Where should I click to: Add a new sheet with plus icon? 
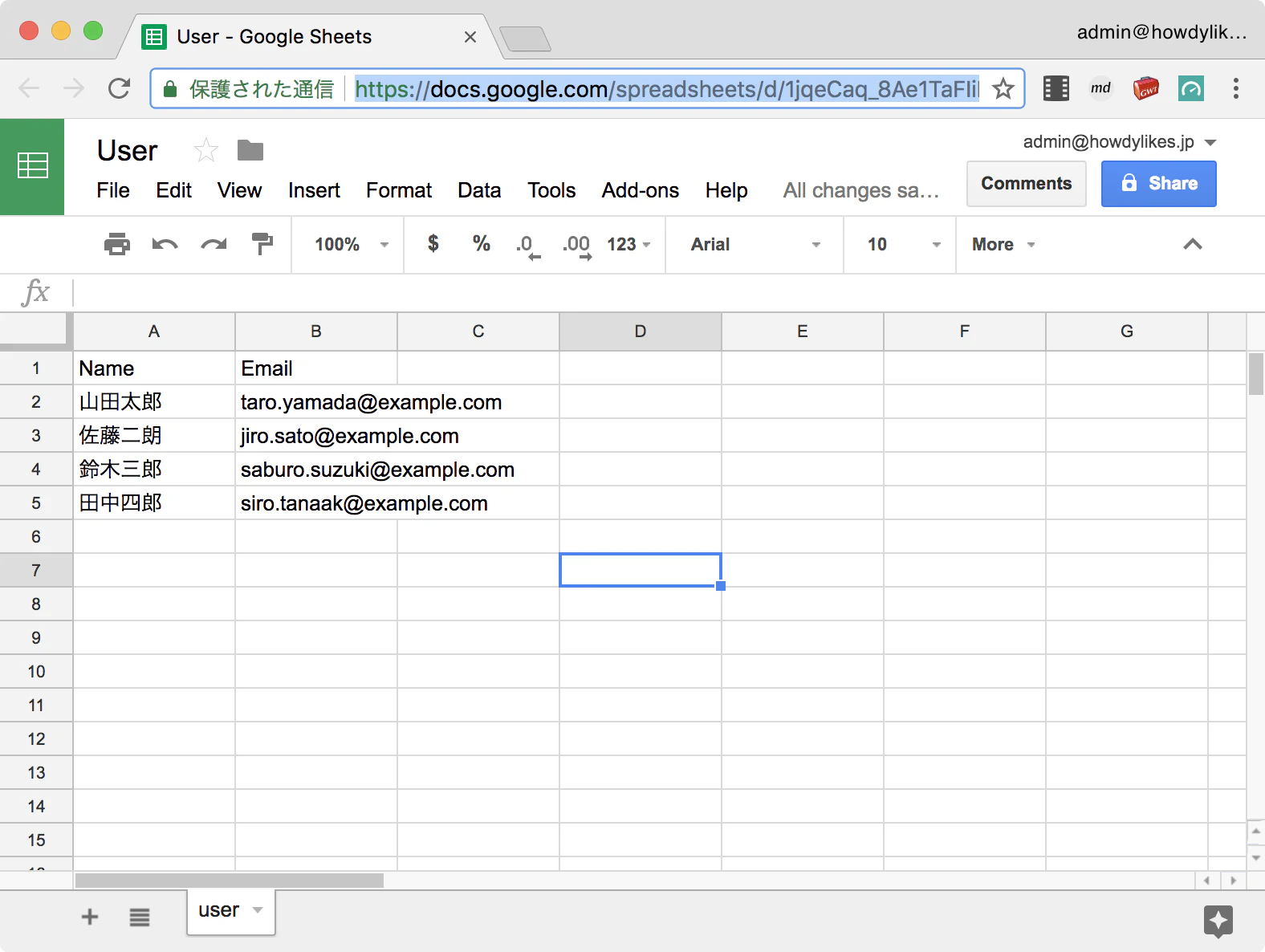[90, 917]
